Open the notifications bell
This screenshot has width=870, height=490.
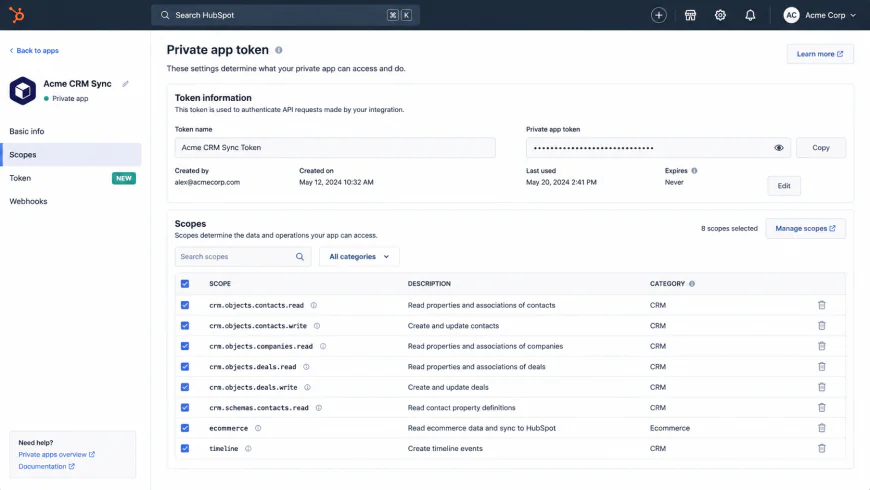750,15
